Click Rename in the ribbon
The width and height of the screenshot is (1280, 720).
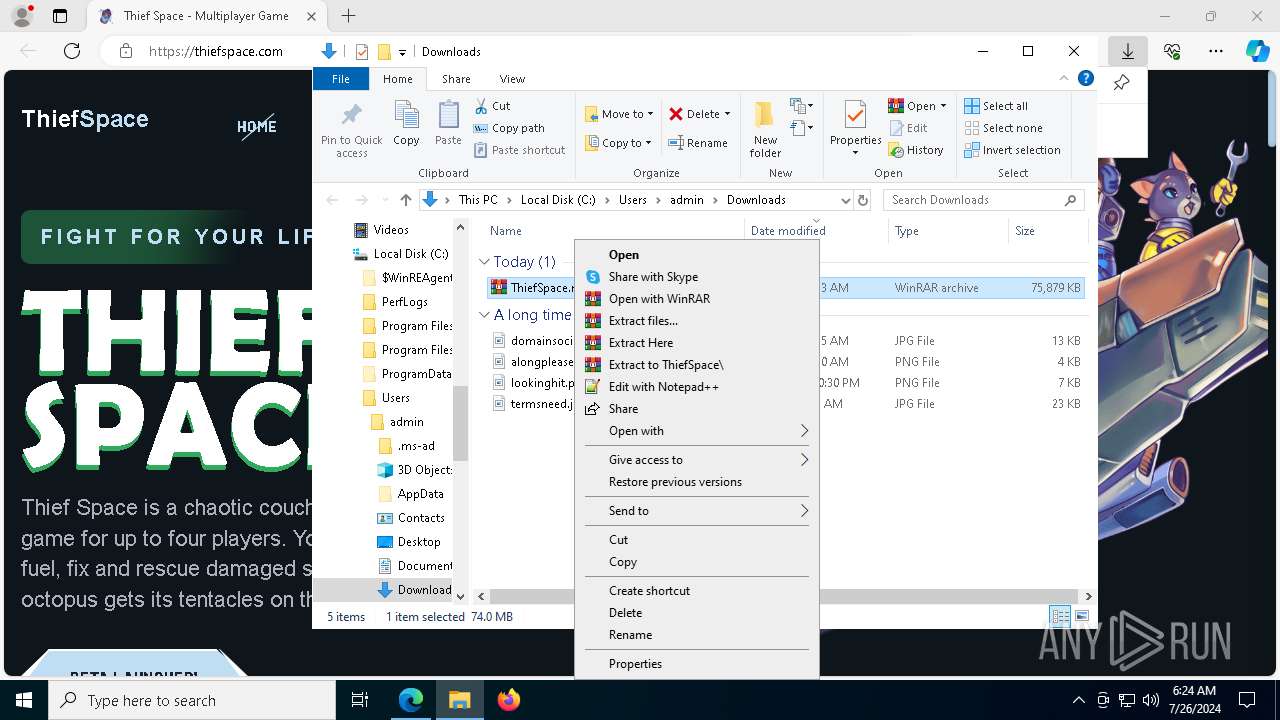[698, 143]
